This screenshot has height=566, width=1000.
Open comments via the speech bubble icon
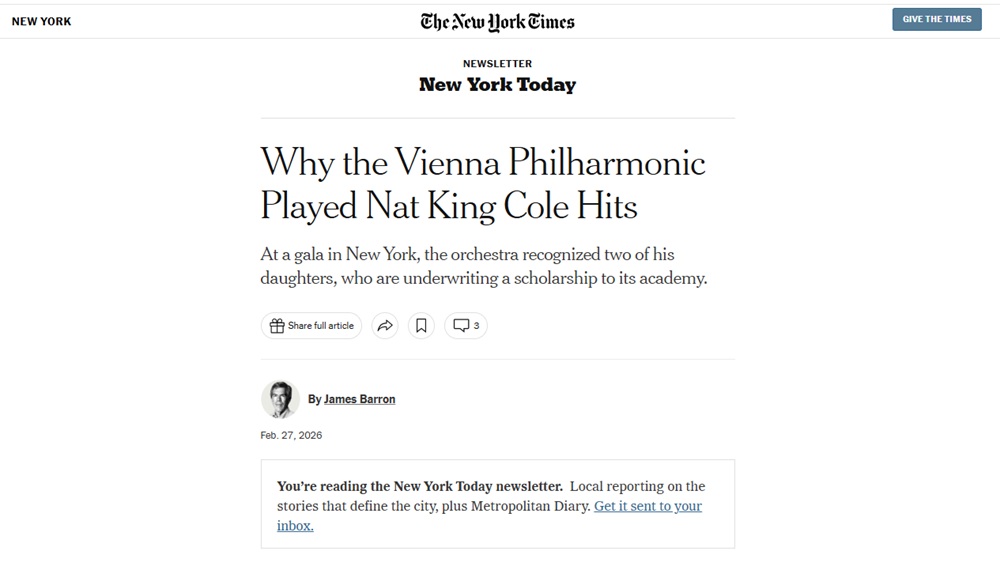(x=461, y=326)
